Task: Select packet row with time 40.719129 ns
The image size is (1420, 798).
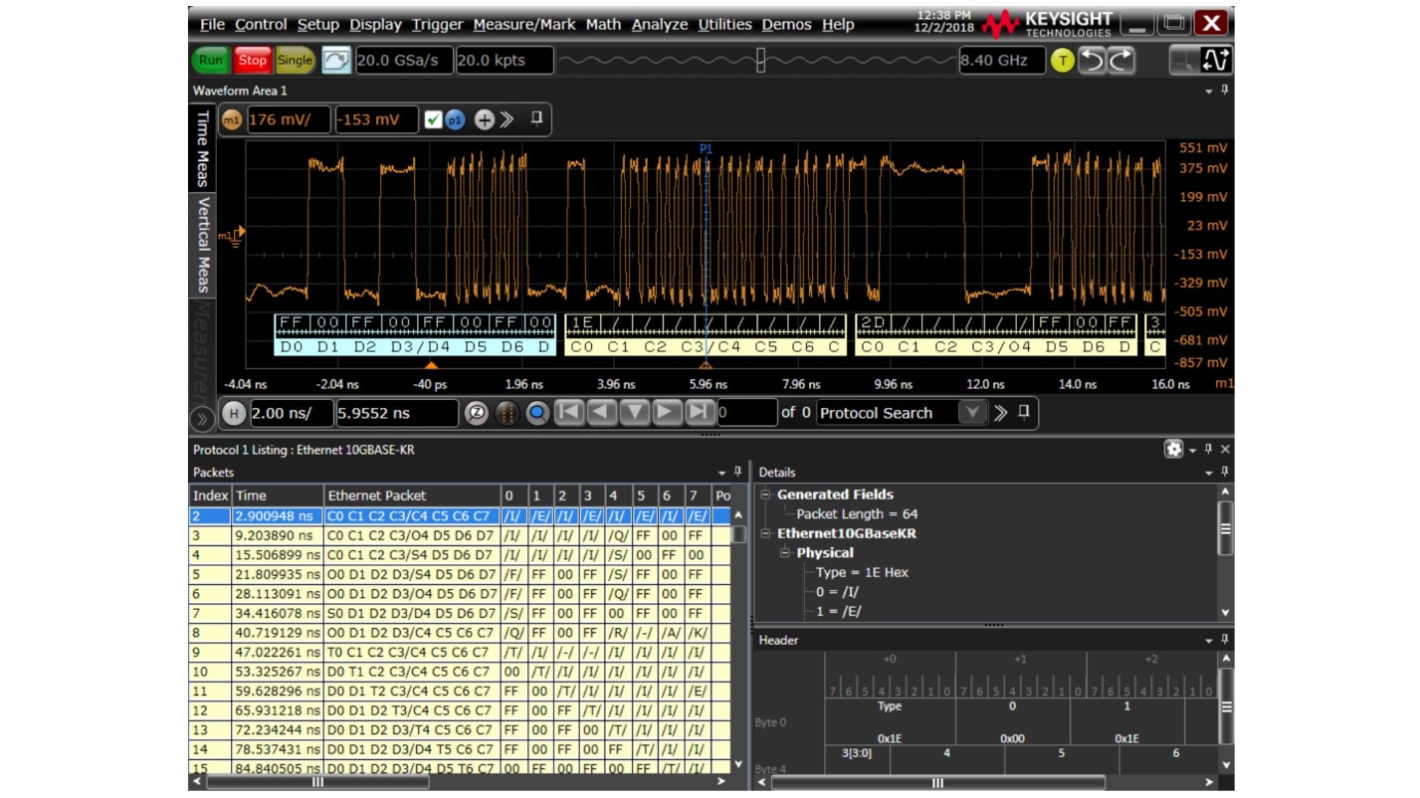Action: click(x=460, y=633)
